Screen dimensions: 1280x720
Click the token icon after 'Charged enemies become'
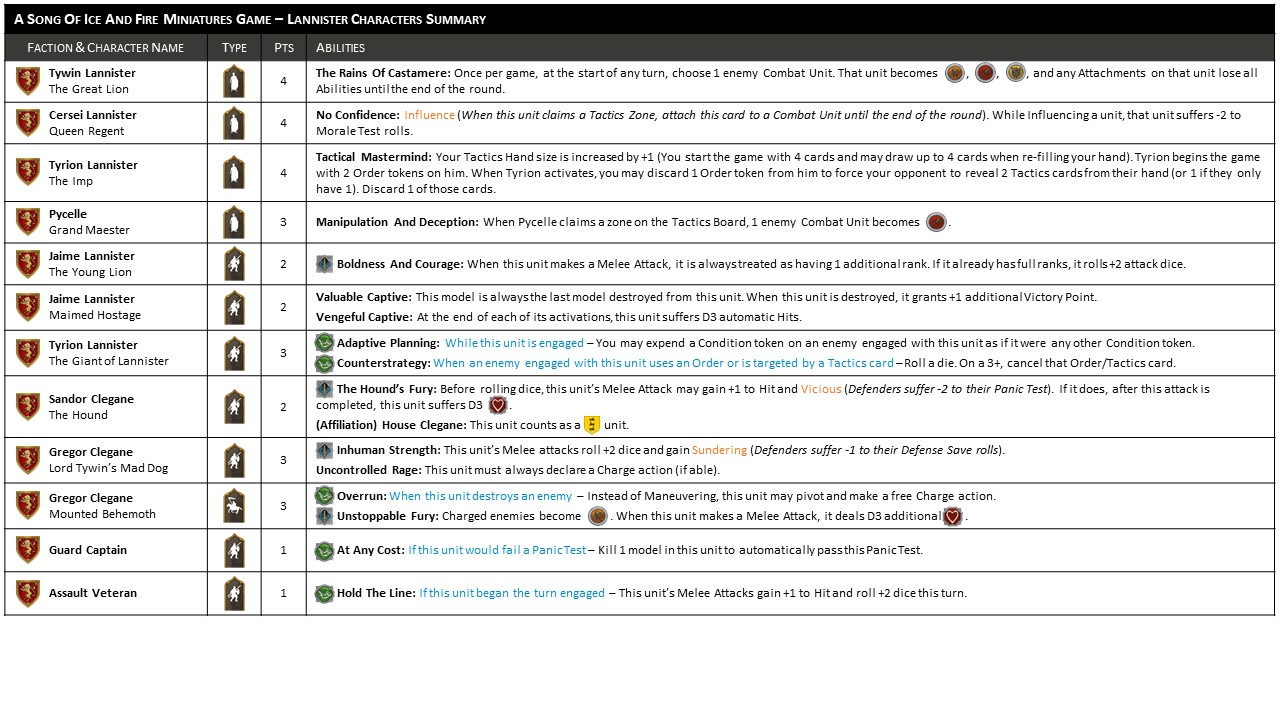[x=597, y=516]
